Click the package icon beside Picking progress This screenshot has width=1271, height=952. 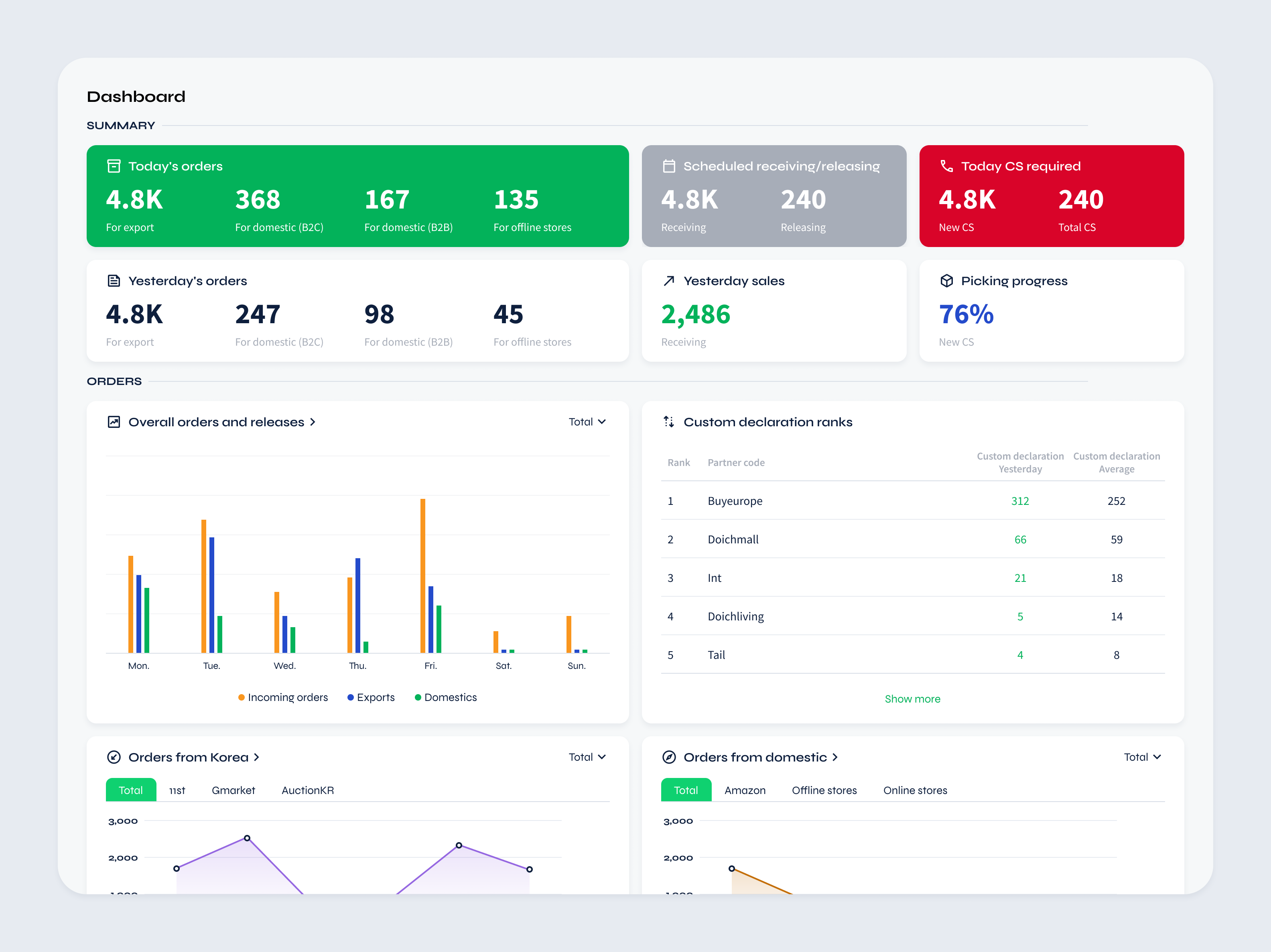pos(946,280)
